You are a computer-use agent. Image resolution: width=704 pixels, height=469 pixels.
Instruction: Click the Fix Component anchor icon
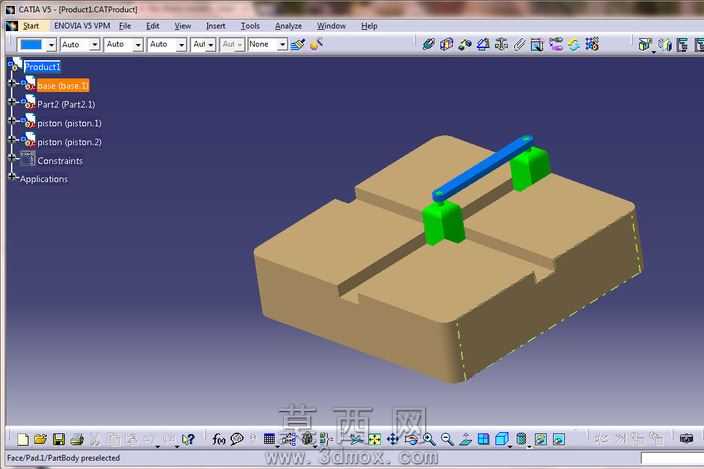pos(501,44)
